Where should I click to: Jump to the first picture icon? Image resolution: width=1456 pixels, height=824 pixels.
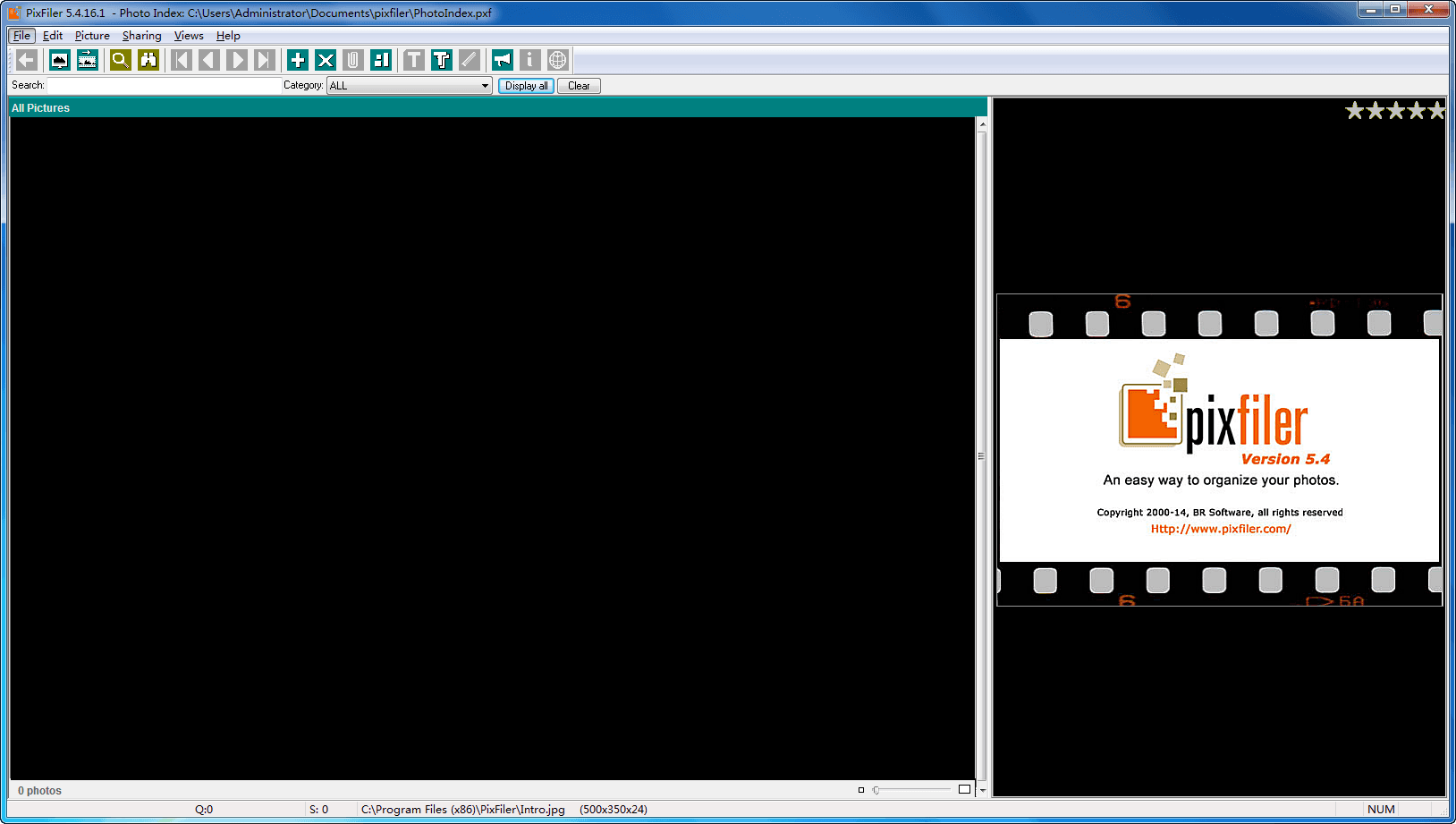(x=182, y=60)
